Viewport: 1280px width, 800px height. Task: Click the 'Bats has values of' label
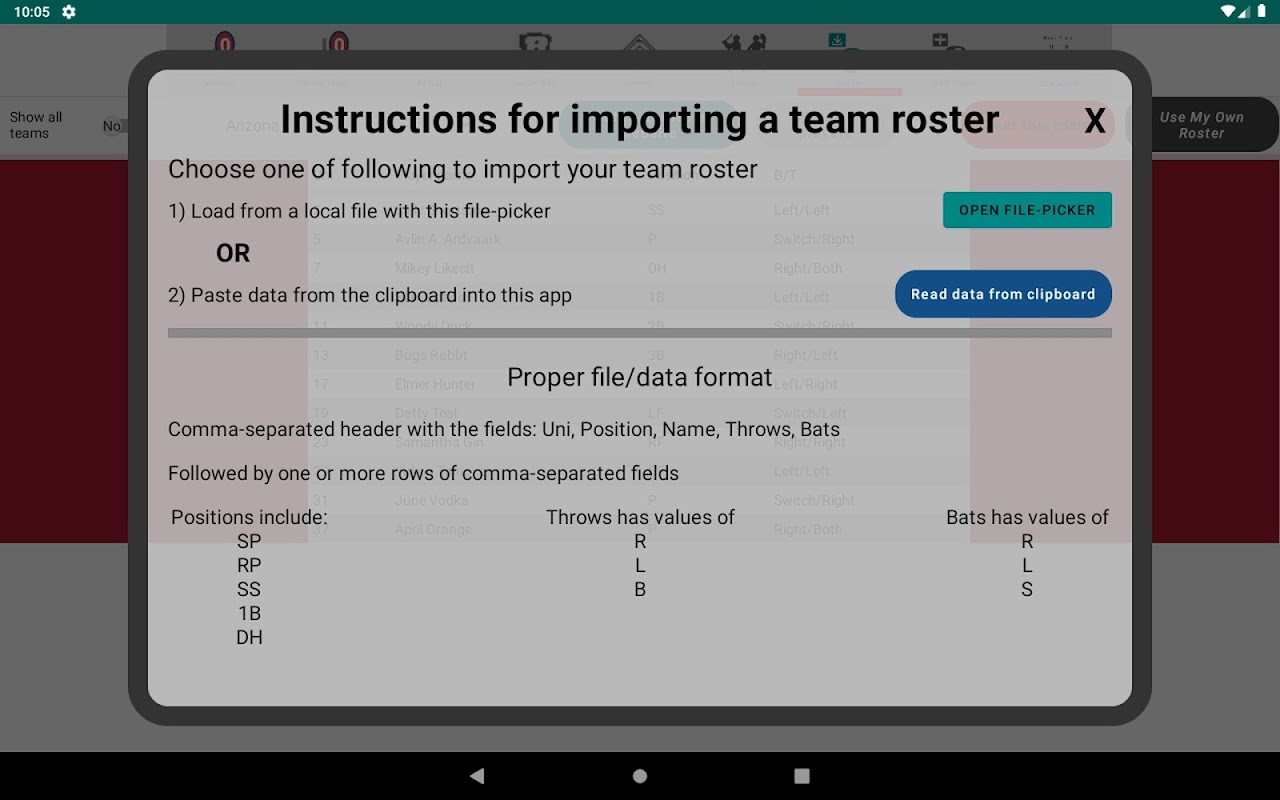tap(1027, 517)
